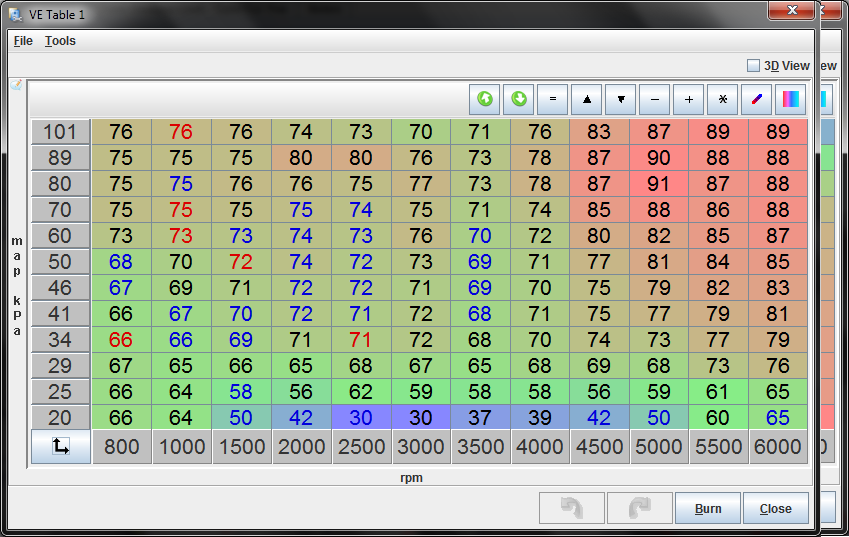
Task: Click the green down-arrow toolbar button
Action: pyautogui.click(x=519, y=99)
